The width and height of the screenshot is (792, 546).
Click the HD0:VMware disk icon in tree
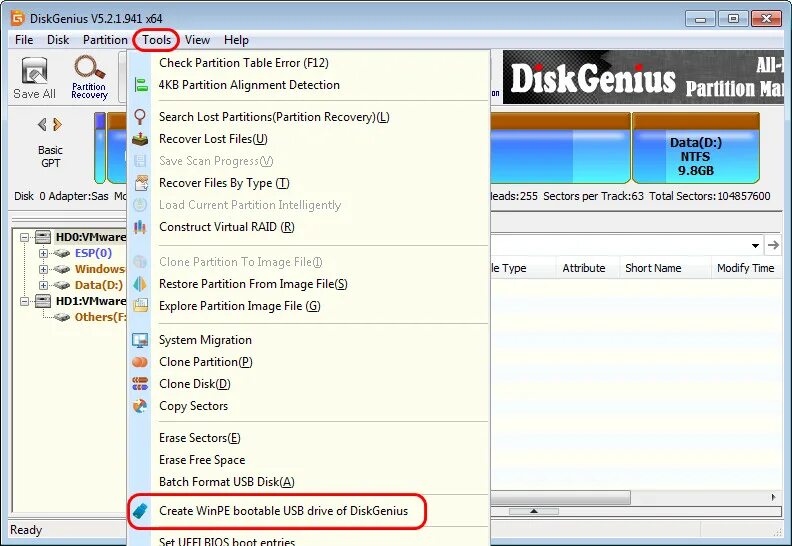(42, 236)
